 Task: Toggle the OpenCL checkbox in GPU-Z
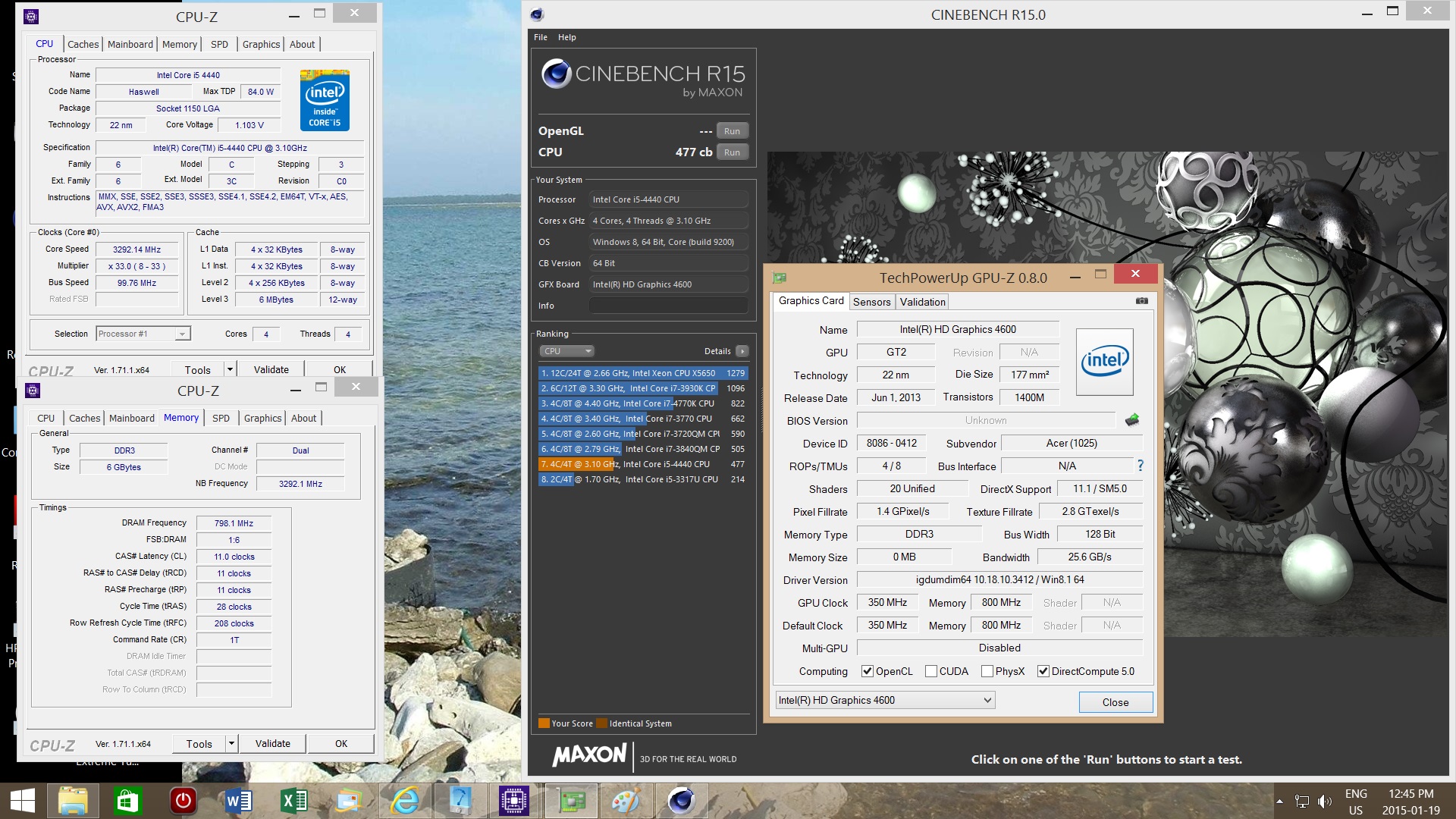[868, 671]
